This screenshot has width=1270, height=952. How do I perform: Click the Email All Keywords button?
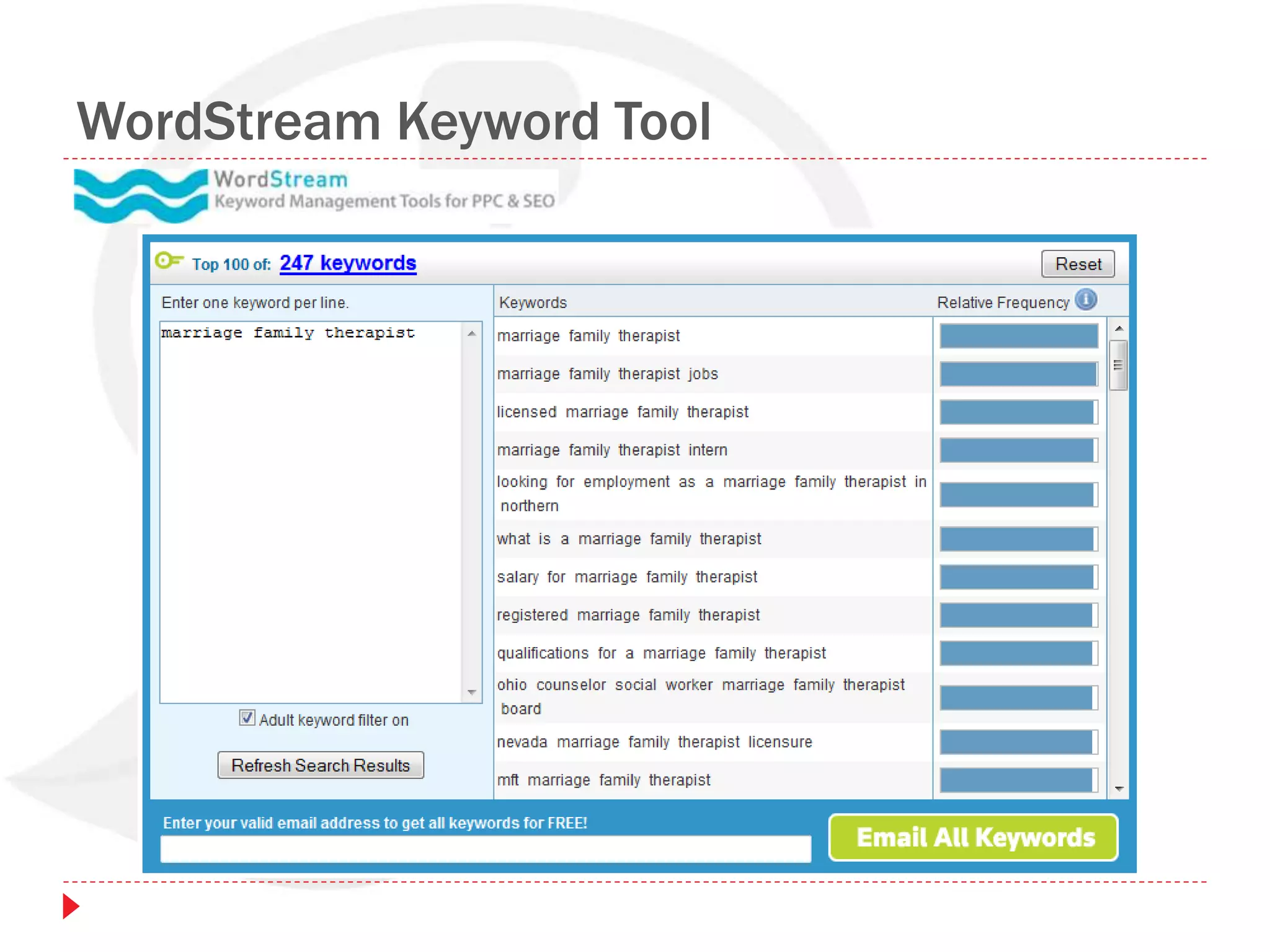(974, 837)
